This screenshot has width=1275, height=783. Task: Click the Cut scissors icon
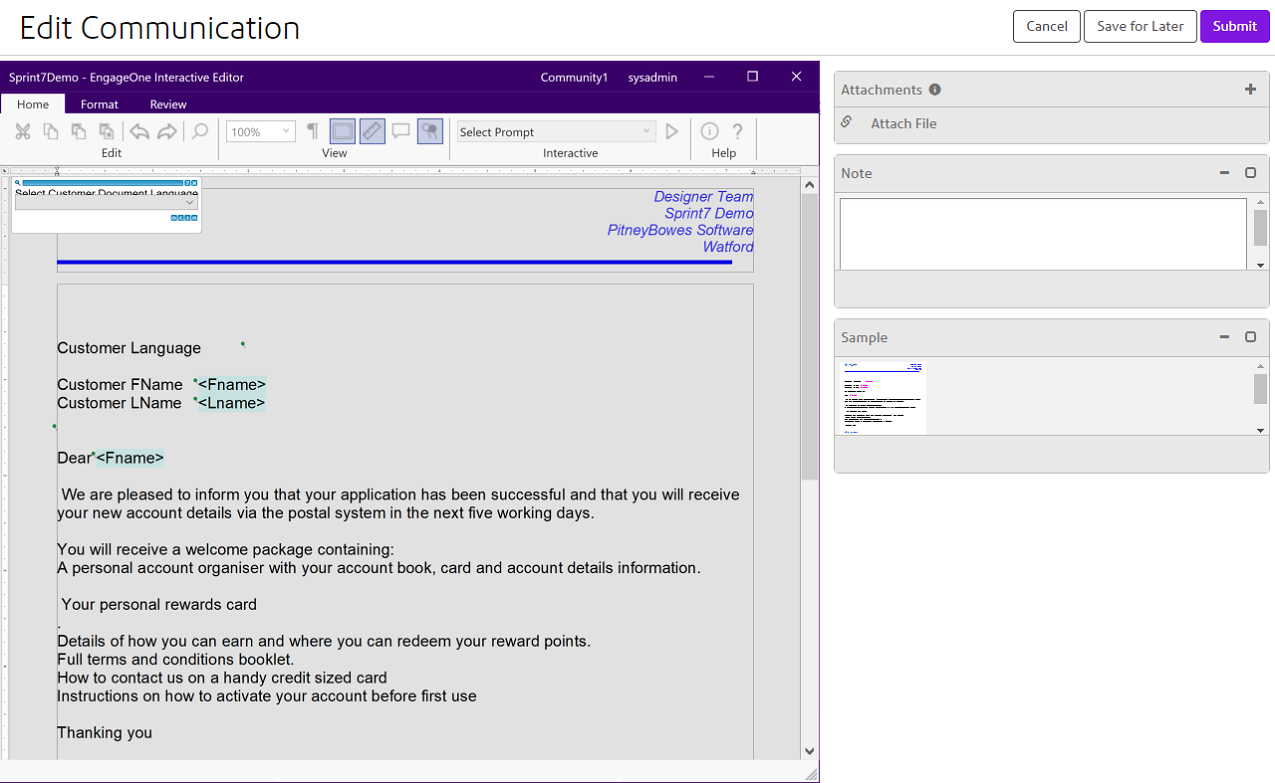tap(23, 131)
